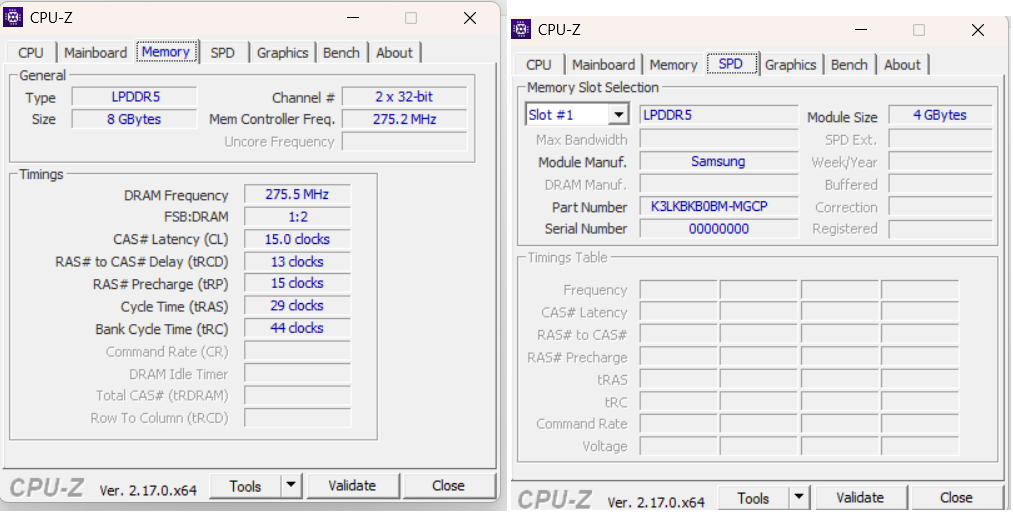Click the Tools button in the right window

pos(753,498)
